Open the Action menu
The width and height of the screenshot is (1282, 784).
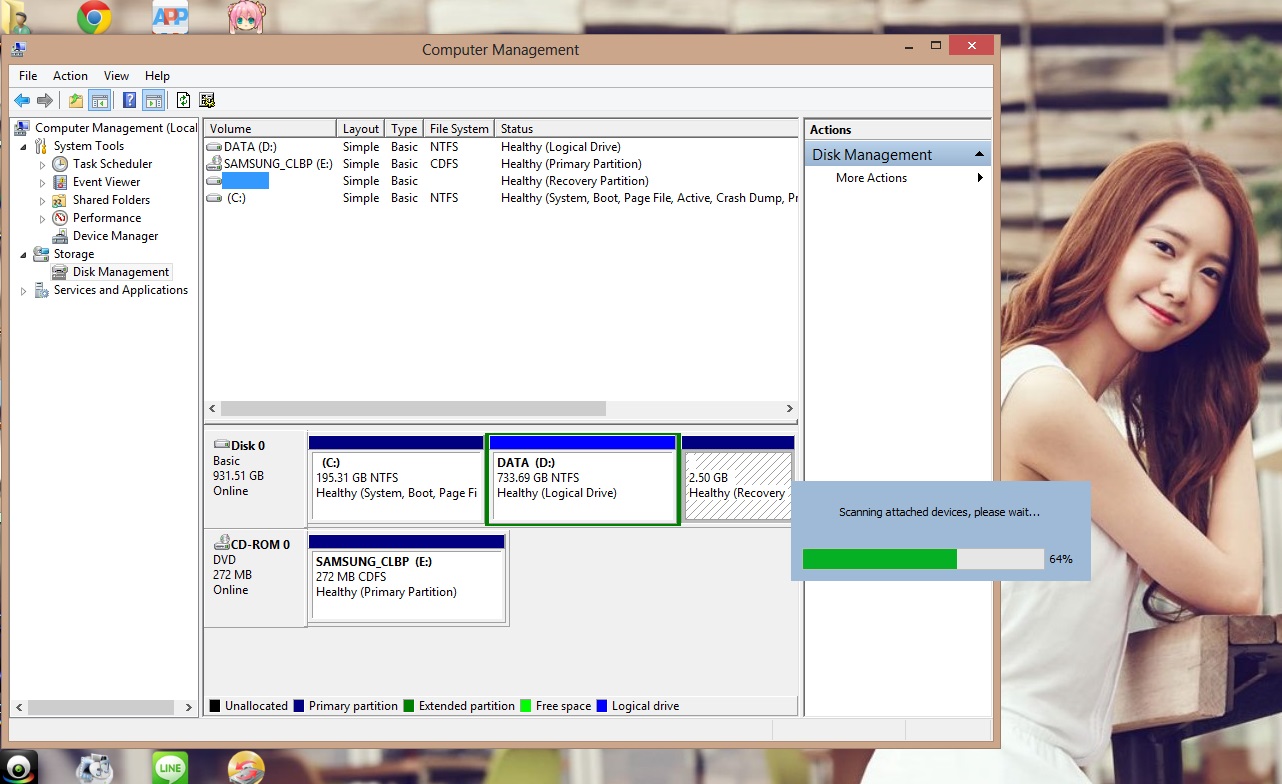pyautogui.click(x=70, y=76)
